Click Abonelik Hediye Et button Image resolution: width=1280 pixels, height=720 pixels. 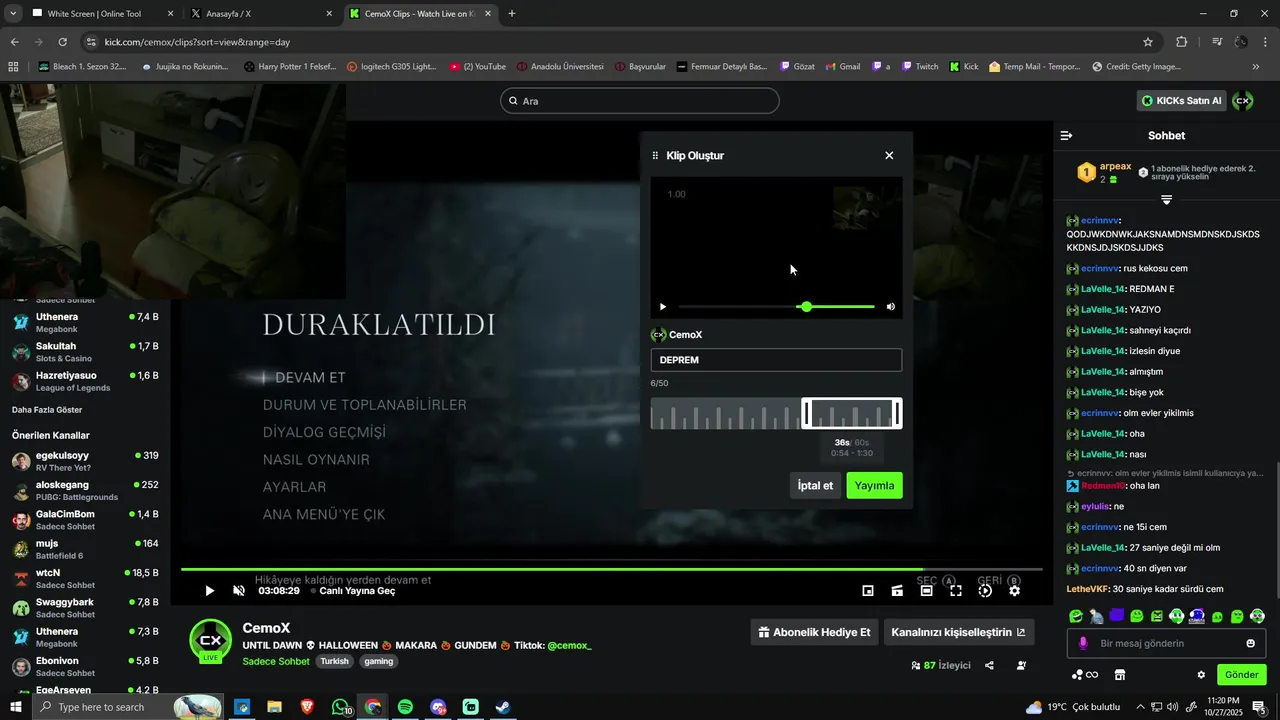814,632
